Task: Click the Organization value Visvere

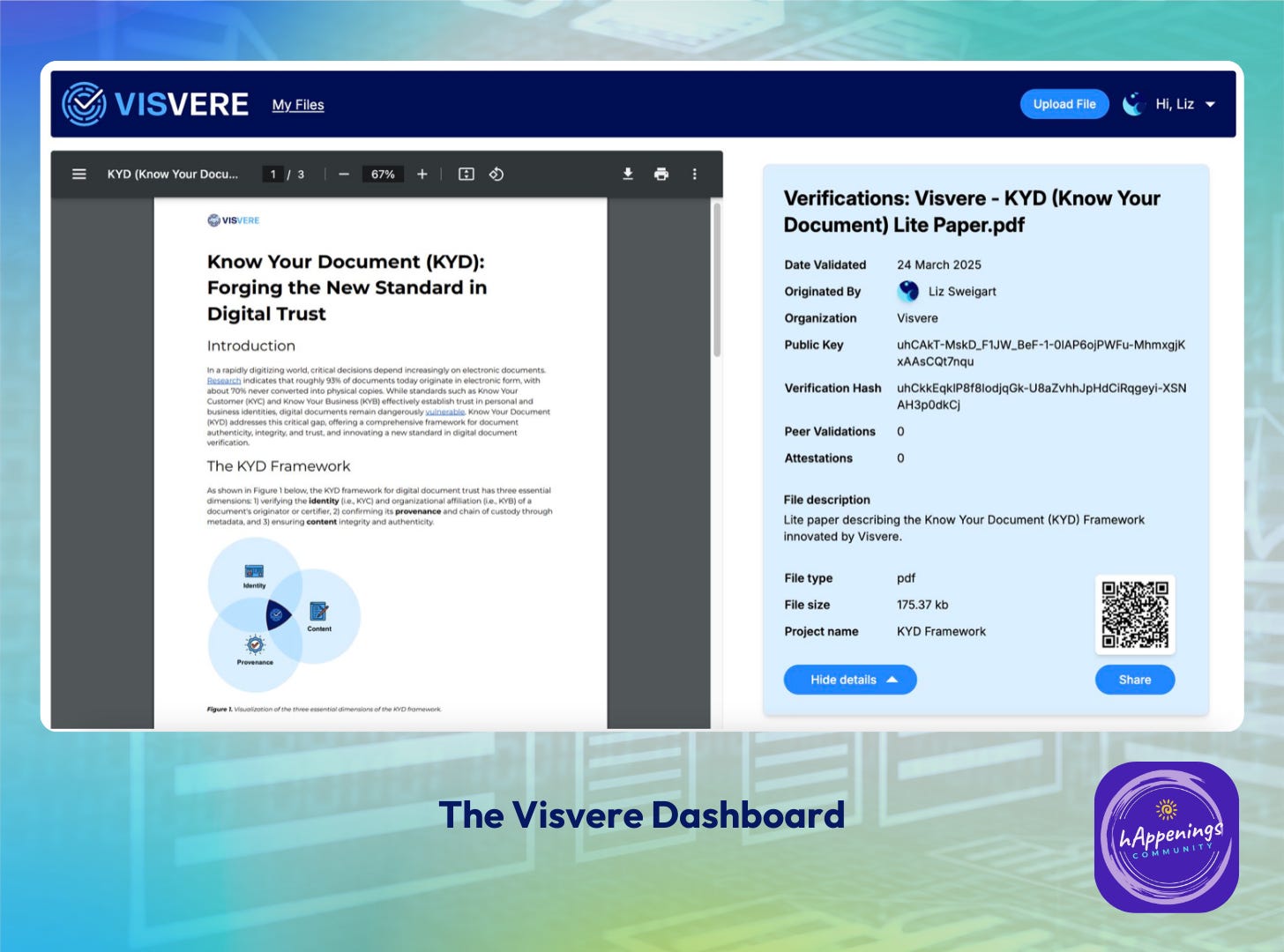Action: tap(917, 318)
